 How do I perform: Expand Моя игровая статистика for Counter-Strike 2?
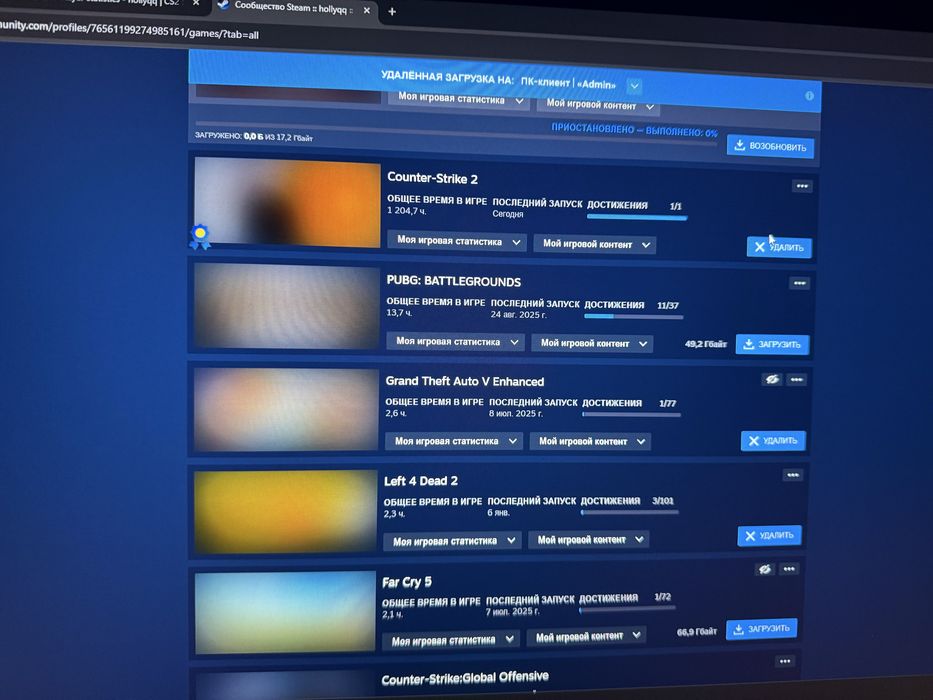(x=456, y=241)
